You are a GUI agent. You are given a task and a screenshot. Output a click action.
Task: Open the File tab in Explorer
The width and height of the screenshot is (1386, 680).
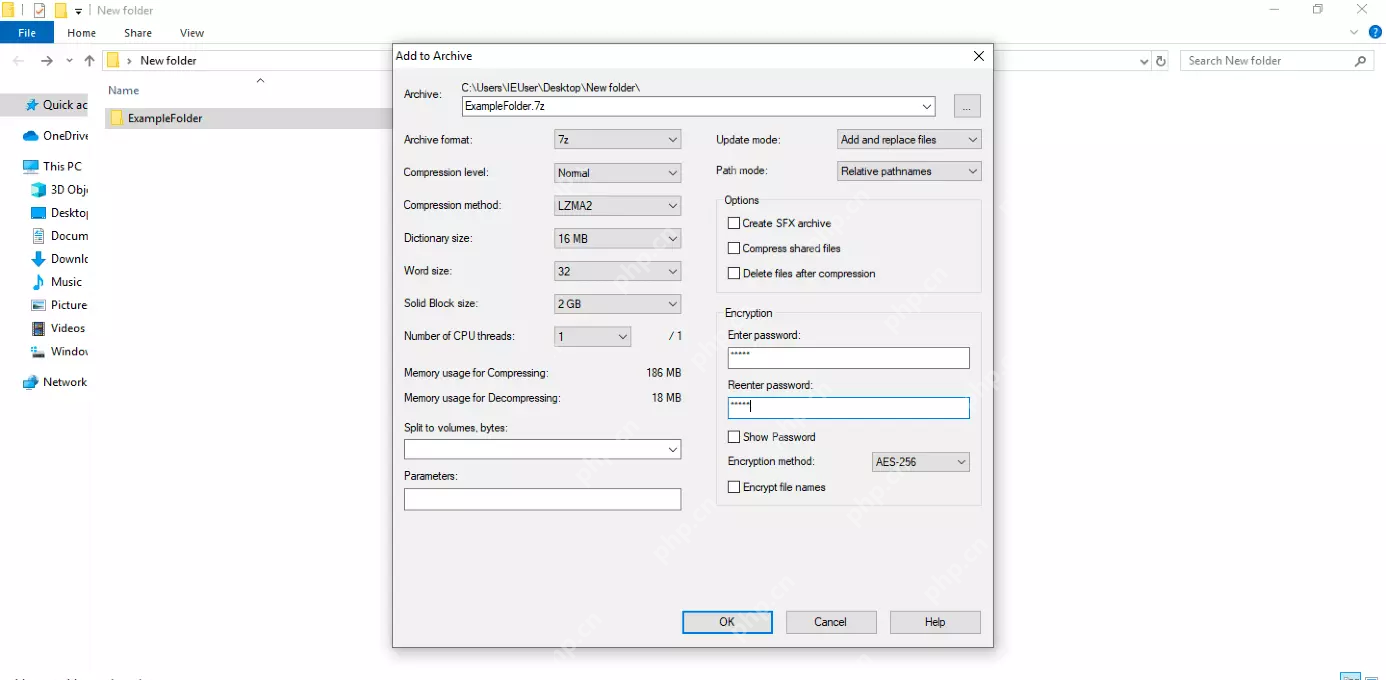point(27,33)
